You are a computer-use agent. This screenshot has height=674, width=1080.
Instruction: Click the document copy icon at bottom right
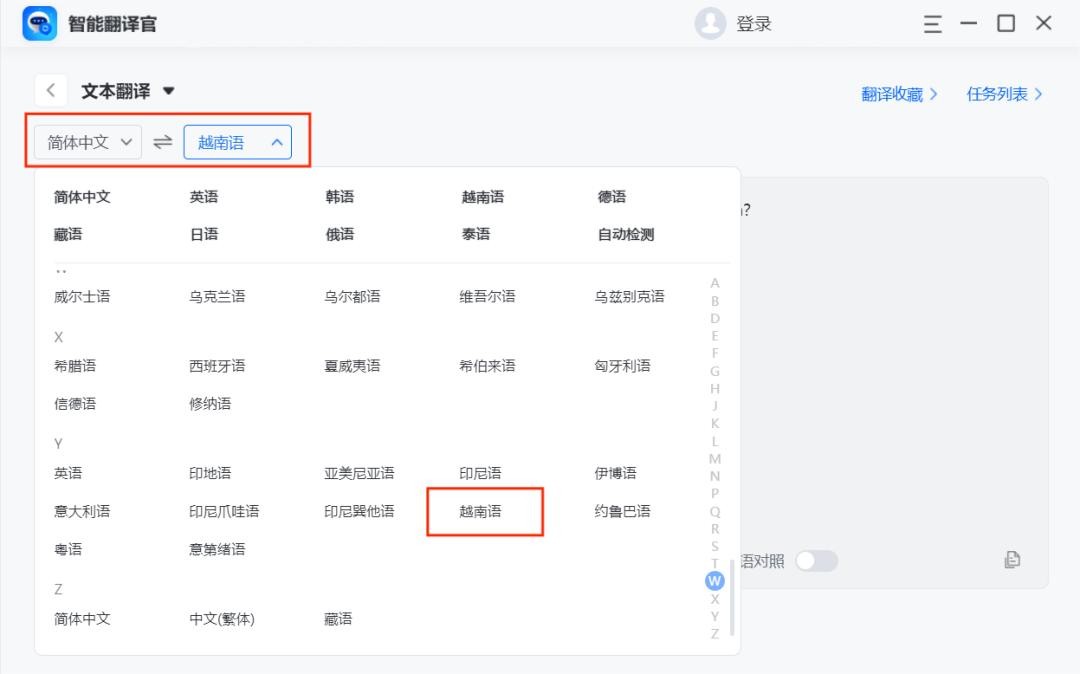(x=1012, y=560)
